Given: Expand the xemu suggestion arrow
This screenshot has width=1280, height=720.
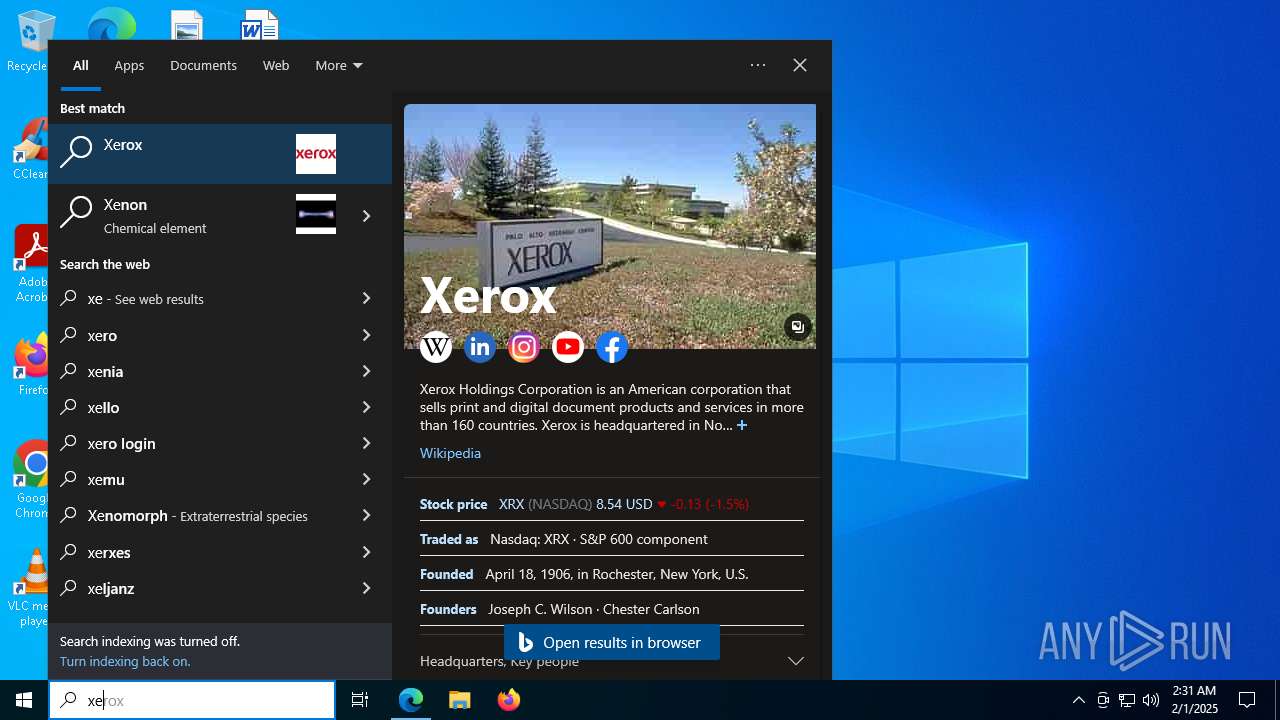Looking at the screenshot, I should click(x=367, y=479).
